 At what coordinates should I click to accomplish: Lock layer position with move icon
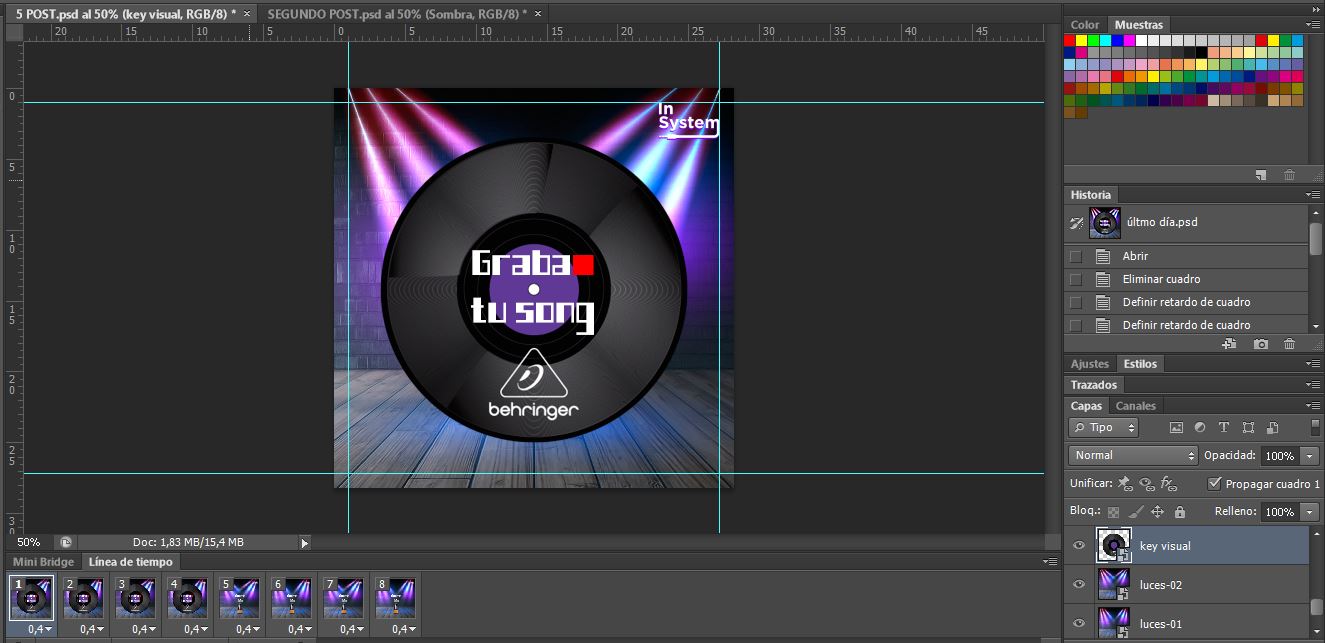tap(1157, 512)
